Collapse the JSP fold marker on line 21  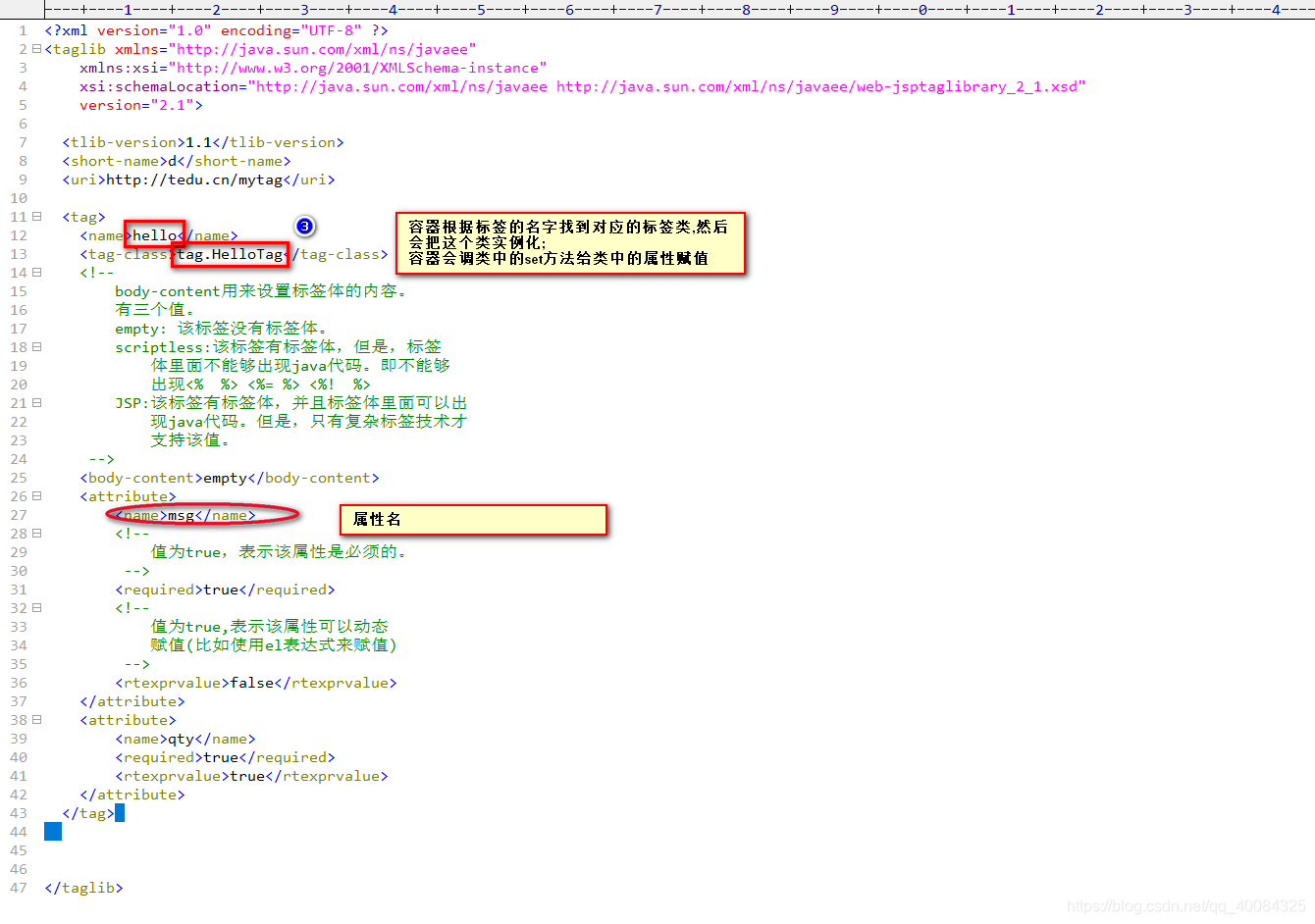(x=36, y=403)
